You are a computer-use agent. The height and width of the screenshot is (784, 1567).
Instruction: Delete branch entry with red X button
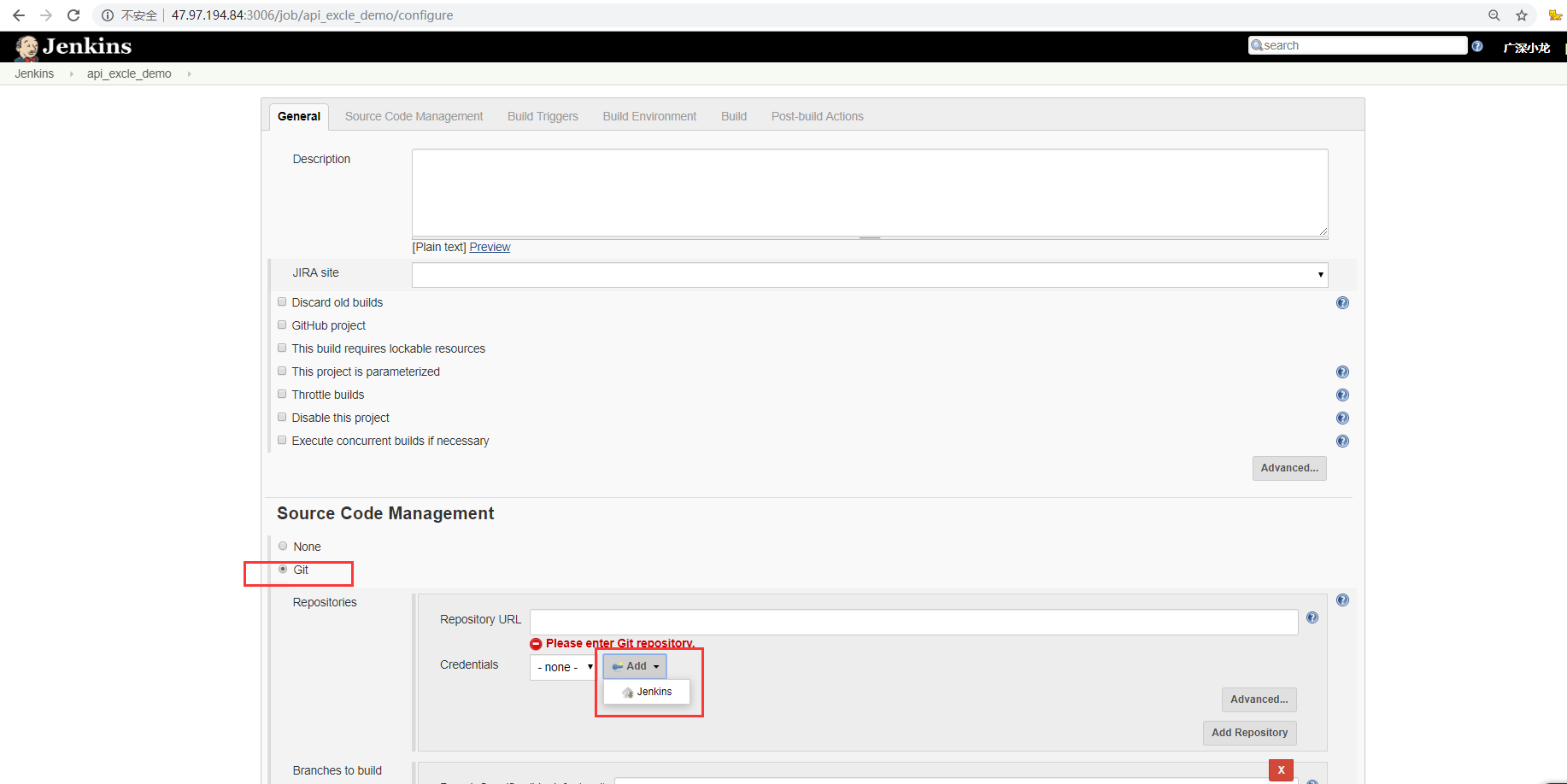[x=1281, y=769]
